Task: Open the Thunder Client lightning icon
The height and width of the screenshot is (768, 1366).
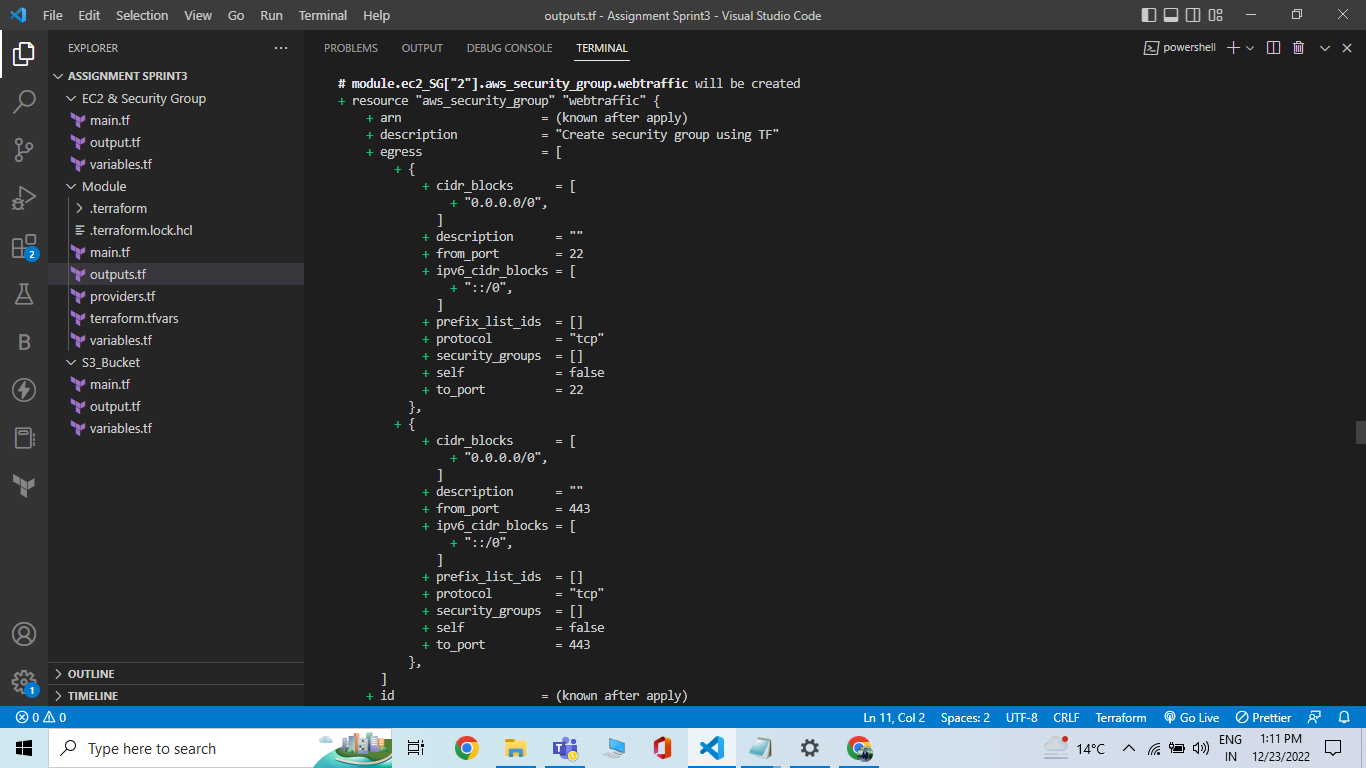Action: [25, 390]
